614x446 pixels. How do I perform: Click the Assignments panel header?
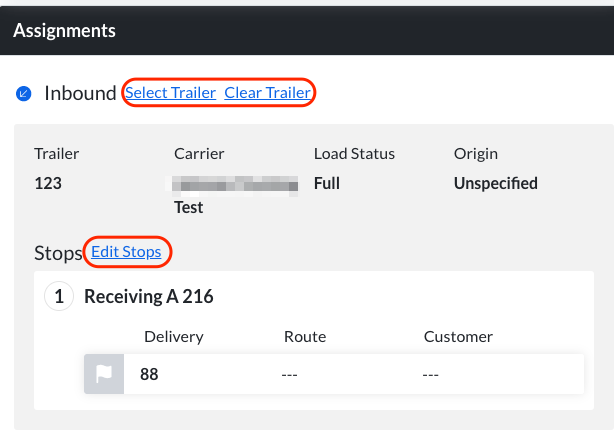coord(64,30)
